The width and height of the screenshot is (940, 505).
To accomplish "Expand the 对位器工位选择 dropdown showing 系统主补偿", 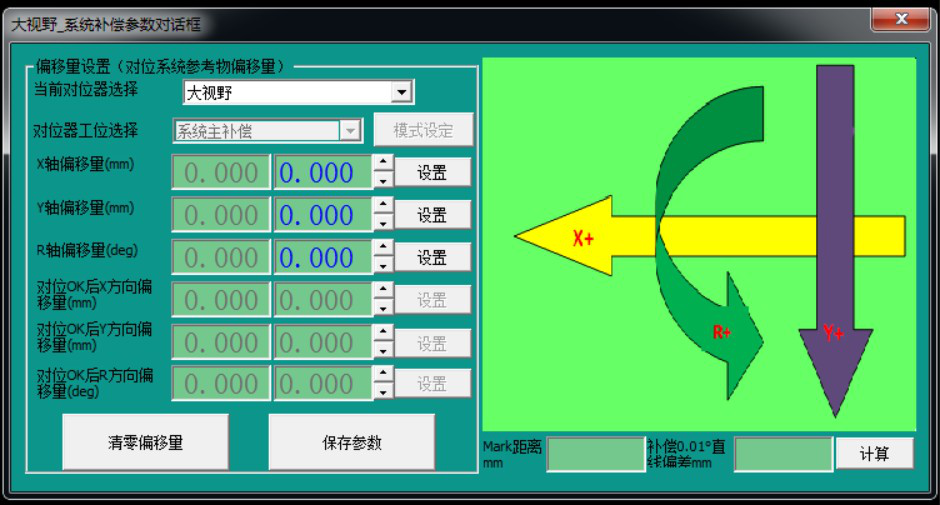I will point(350,130).
